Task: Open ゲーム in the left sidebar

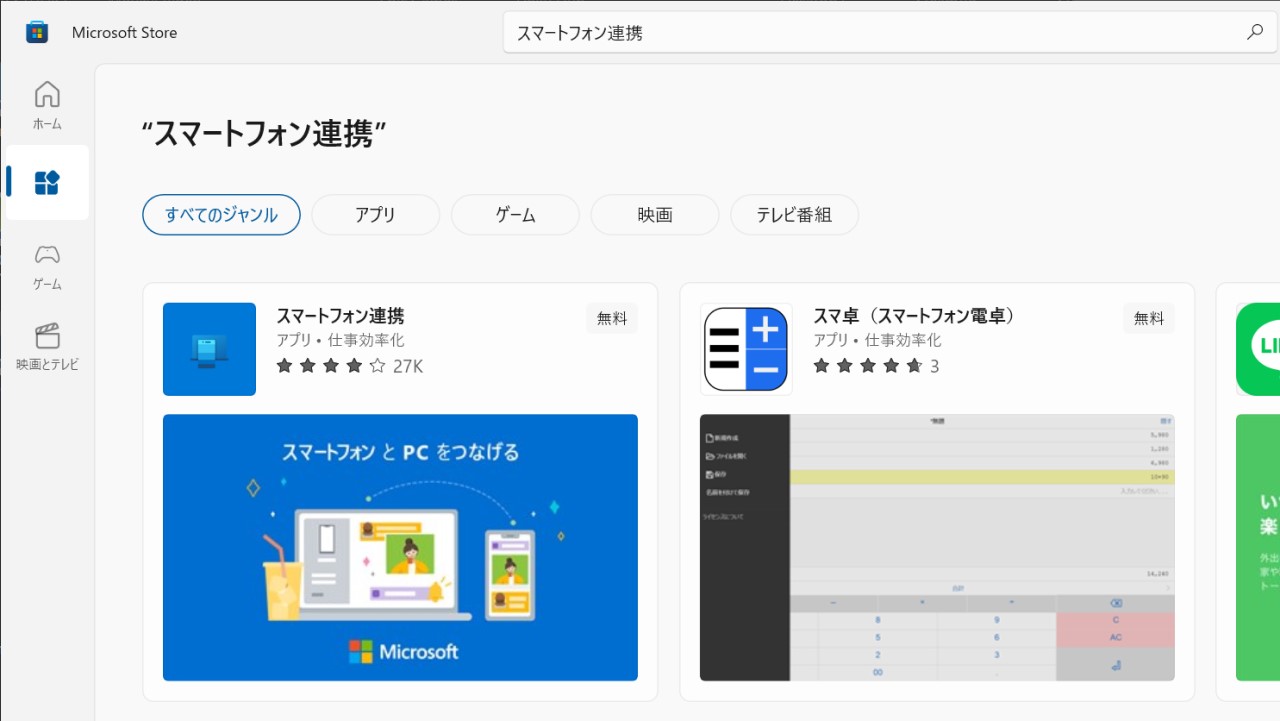Action: point(47,266)
